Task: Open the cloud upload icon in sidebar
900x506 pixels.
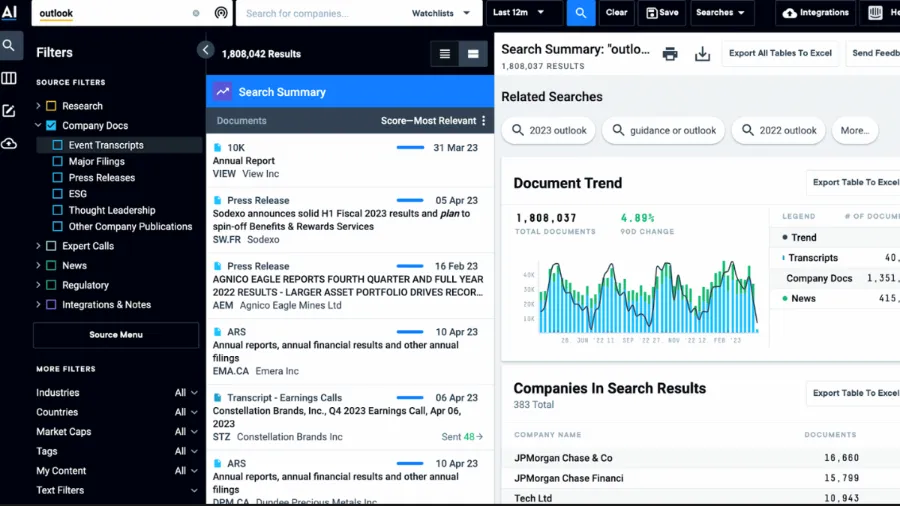Action: [9, 143]
